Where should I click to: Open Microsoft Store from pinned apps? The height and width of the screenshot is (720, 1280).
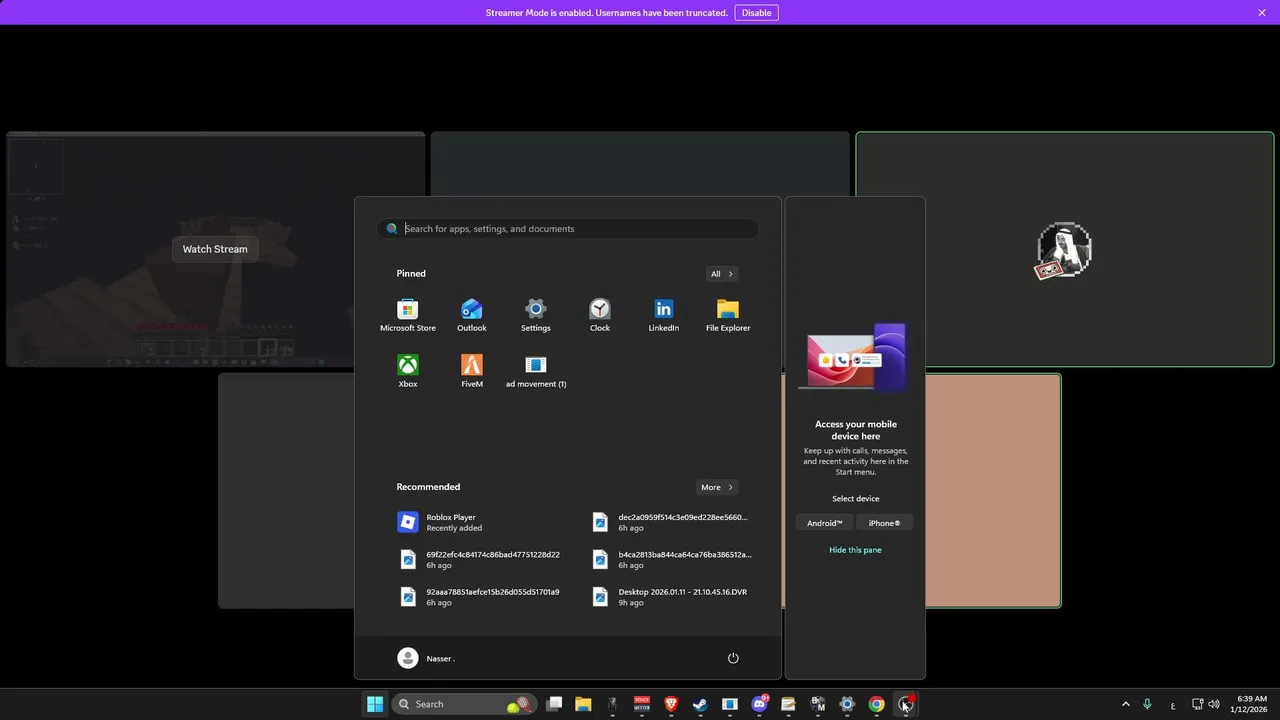pyautogui.click(x=407, y=316)
